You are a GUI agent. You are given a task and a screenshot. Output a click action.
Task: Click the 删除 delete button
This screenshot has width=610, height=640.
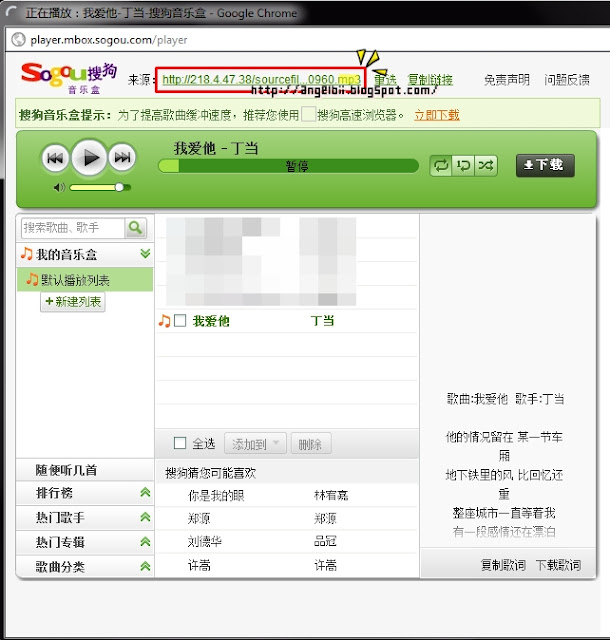click(311, 443)
